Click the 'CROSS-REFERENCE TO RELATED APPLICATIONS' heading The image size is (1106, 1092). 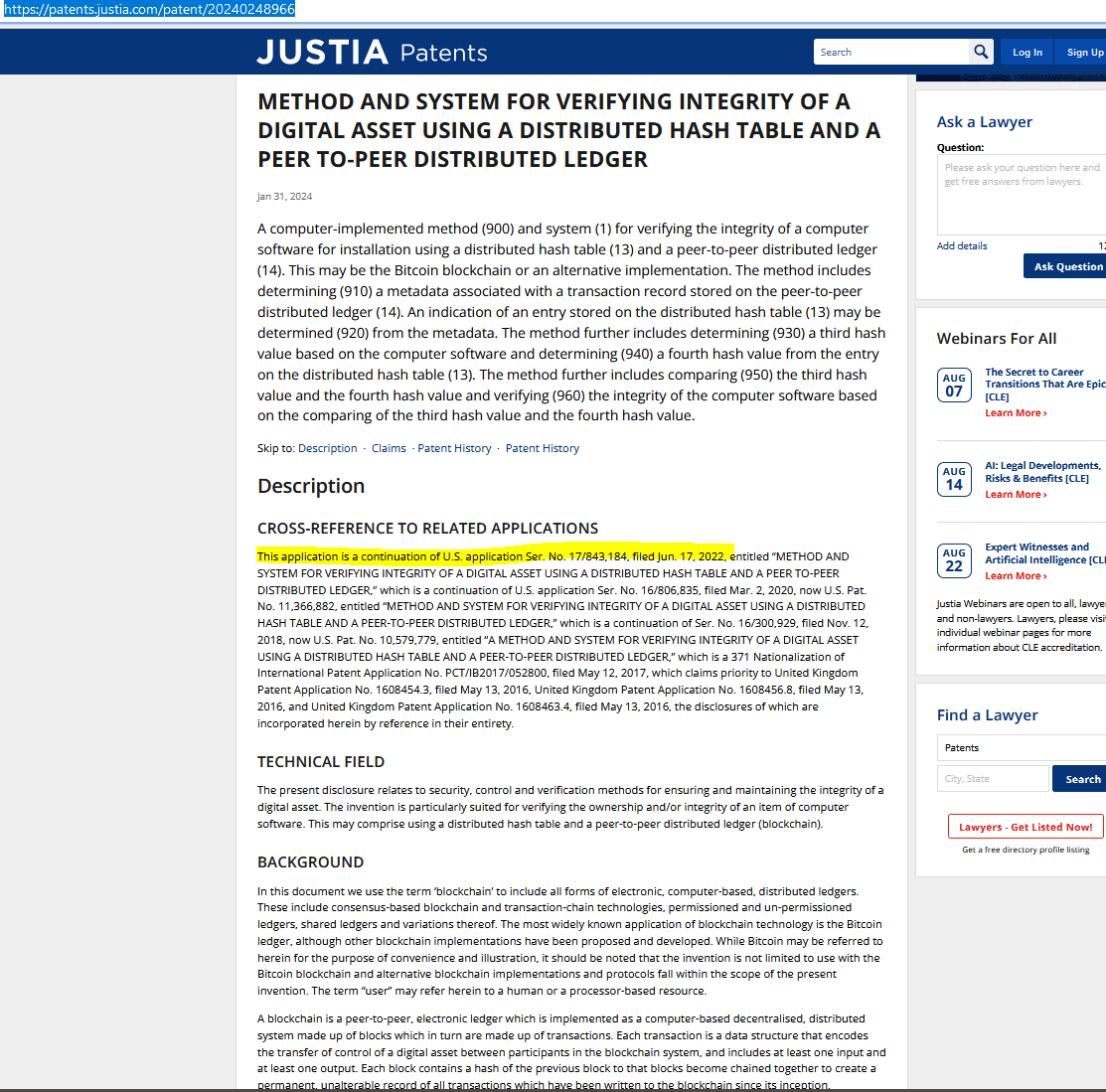pos(427,529)
